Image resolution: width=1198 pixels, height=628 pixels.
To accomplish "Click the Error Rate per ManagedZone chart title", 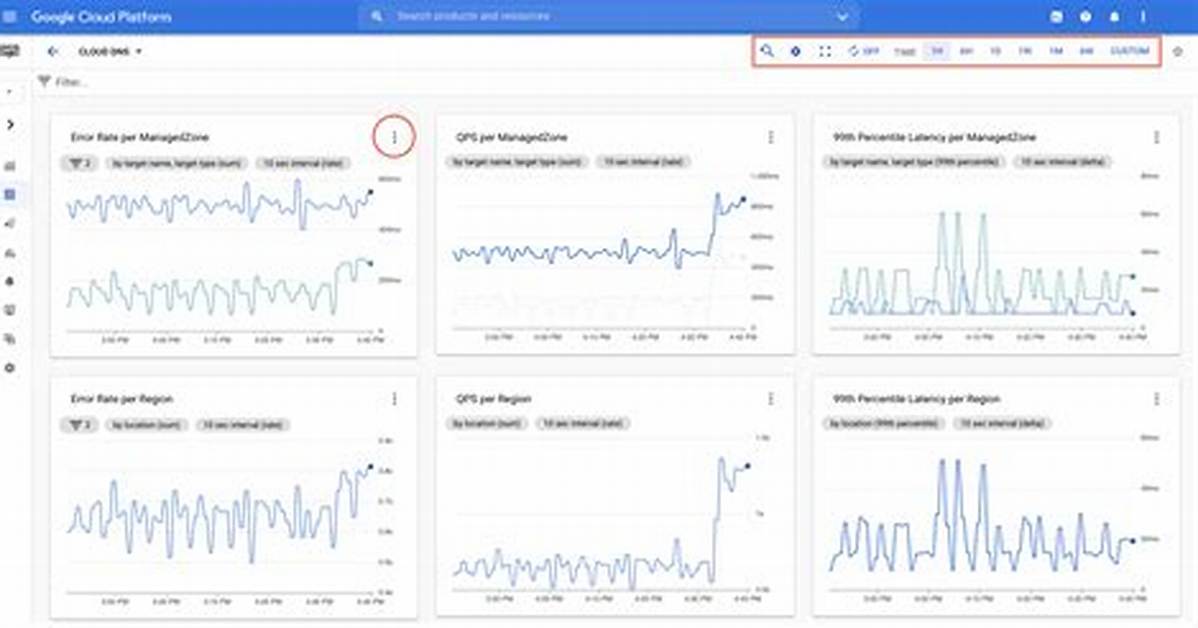I will [140, 138].
